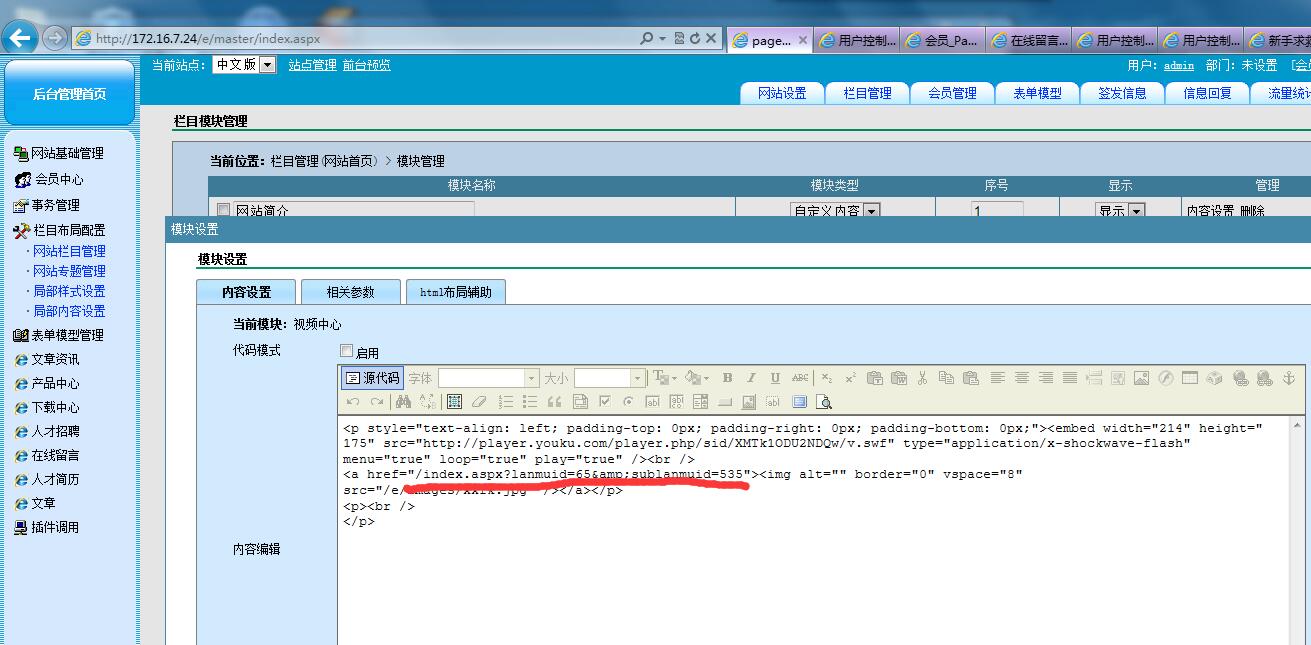Check the 网站简介 row checkbox

tap(223, 210)
